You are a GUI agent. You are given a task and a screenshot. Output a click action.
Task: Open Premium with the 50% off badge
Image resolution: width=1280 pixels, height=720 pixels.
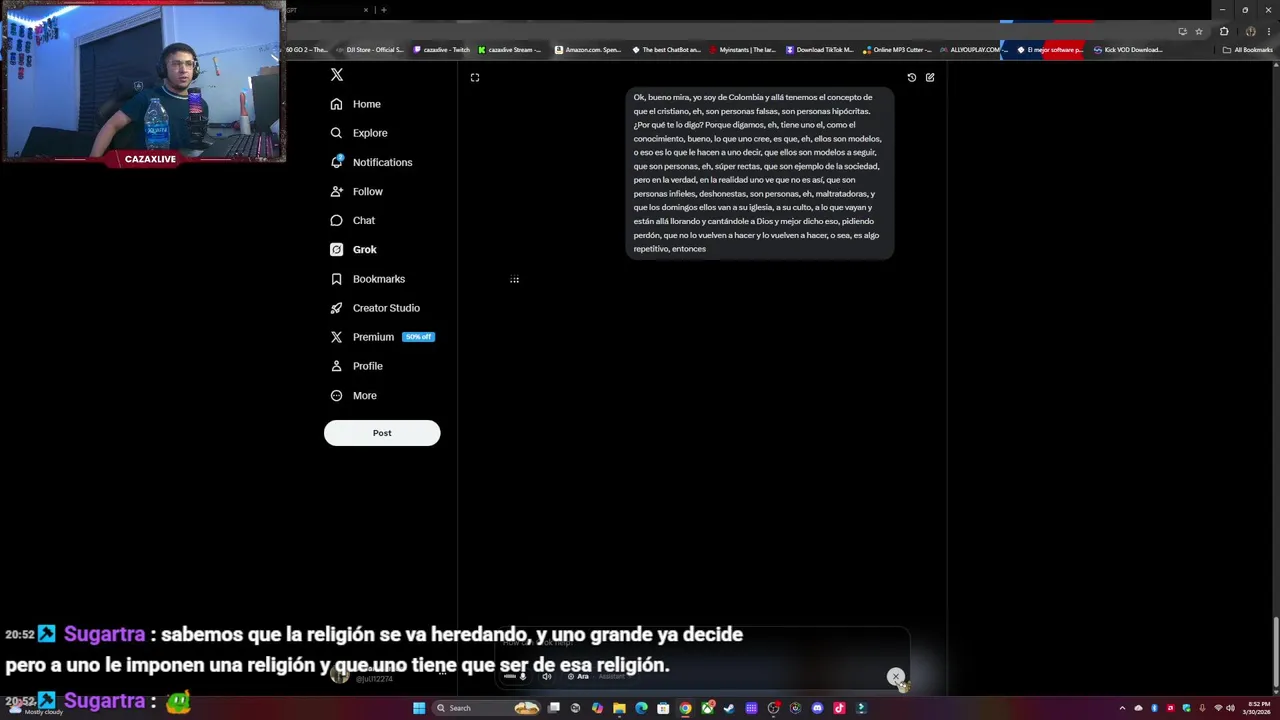coord(381,337)
